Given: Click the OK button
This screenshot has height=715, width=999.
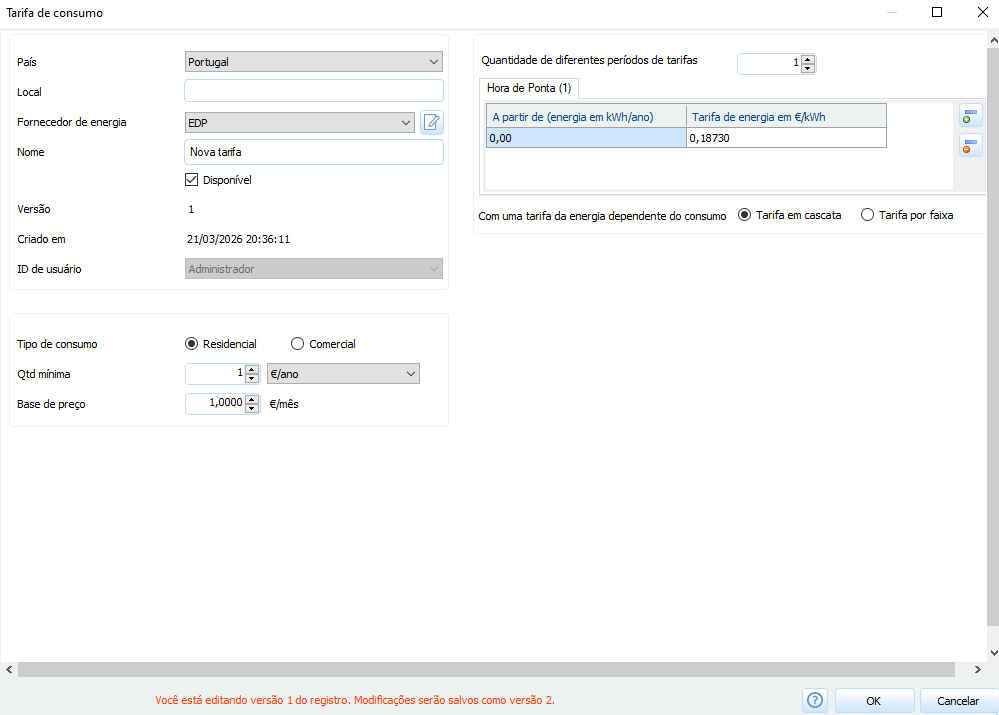Looking at the screenshot, I should click(874, 701).
